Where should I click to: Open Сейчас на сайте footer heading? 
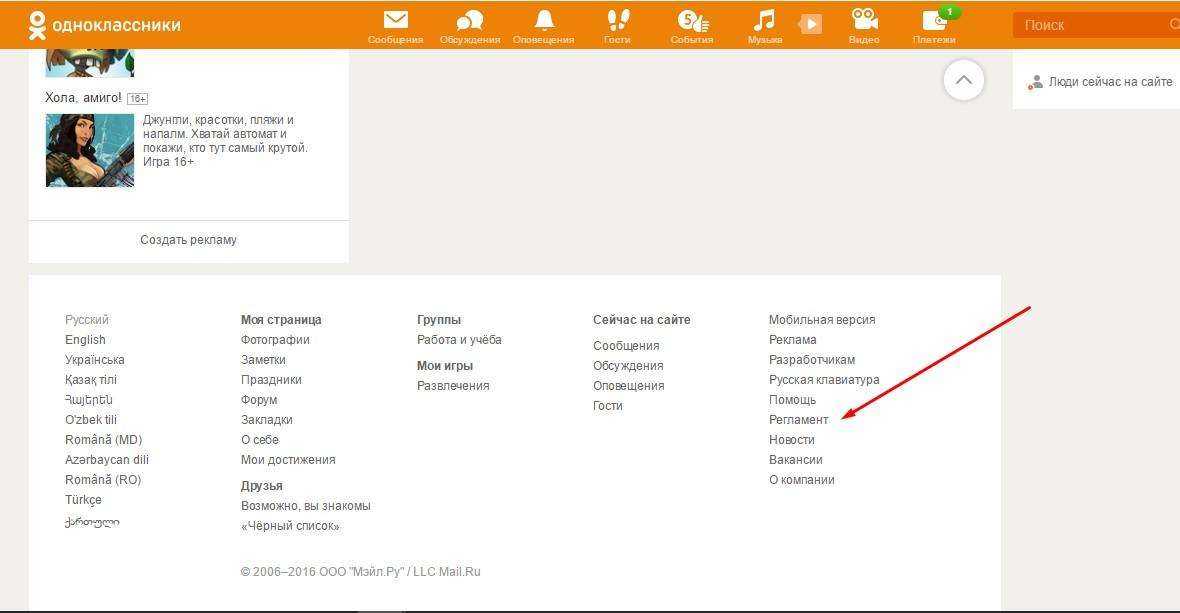(x=641, y=320)
